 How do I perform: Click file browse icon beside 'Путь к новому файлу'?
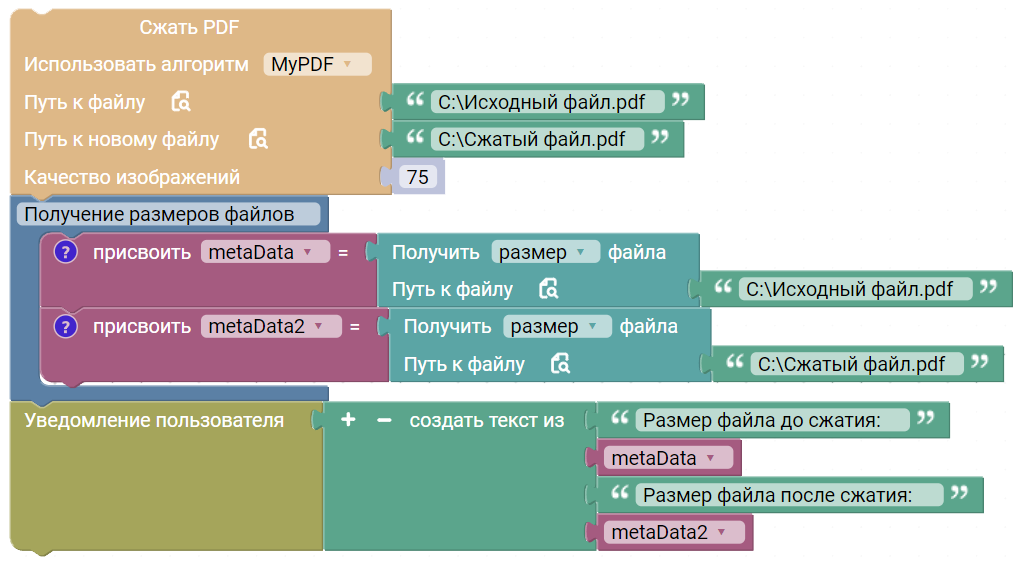(x=259, y=139)
